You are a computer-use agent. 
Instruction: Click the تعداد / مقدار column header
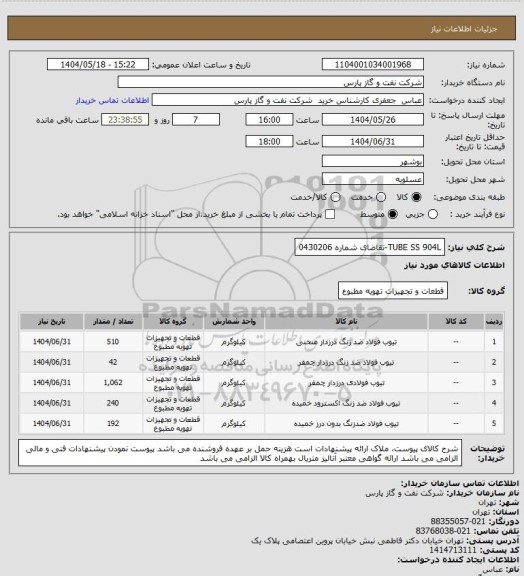[x=113, y=321]
